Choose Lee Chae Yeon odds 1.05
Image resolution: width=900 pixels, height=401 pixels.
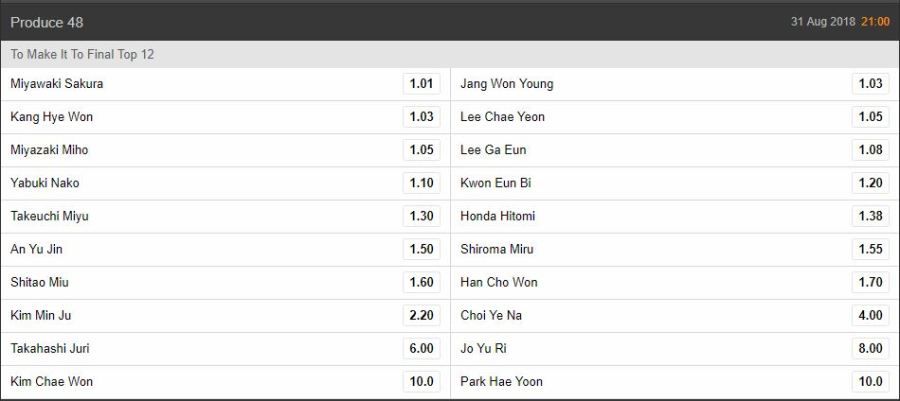point(871,117)
